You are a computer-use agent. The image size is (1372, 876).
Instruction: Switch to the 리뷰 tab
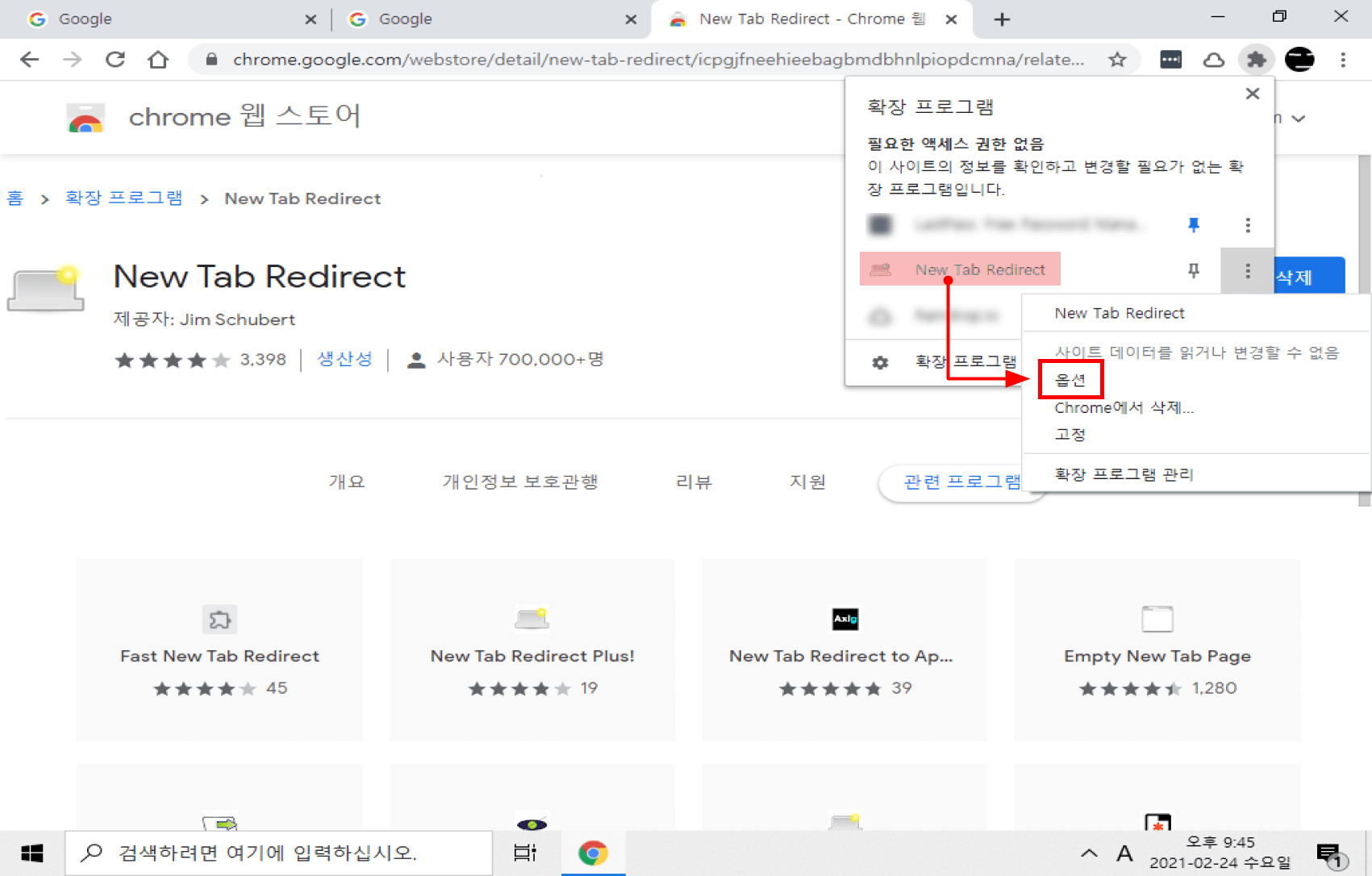pos(694,482)
